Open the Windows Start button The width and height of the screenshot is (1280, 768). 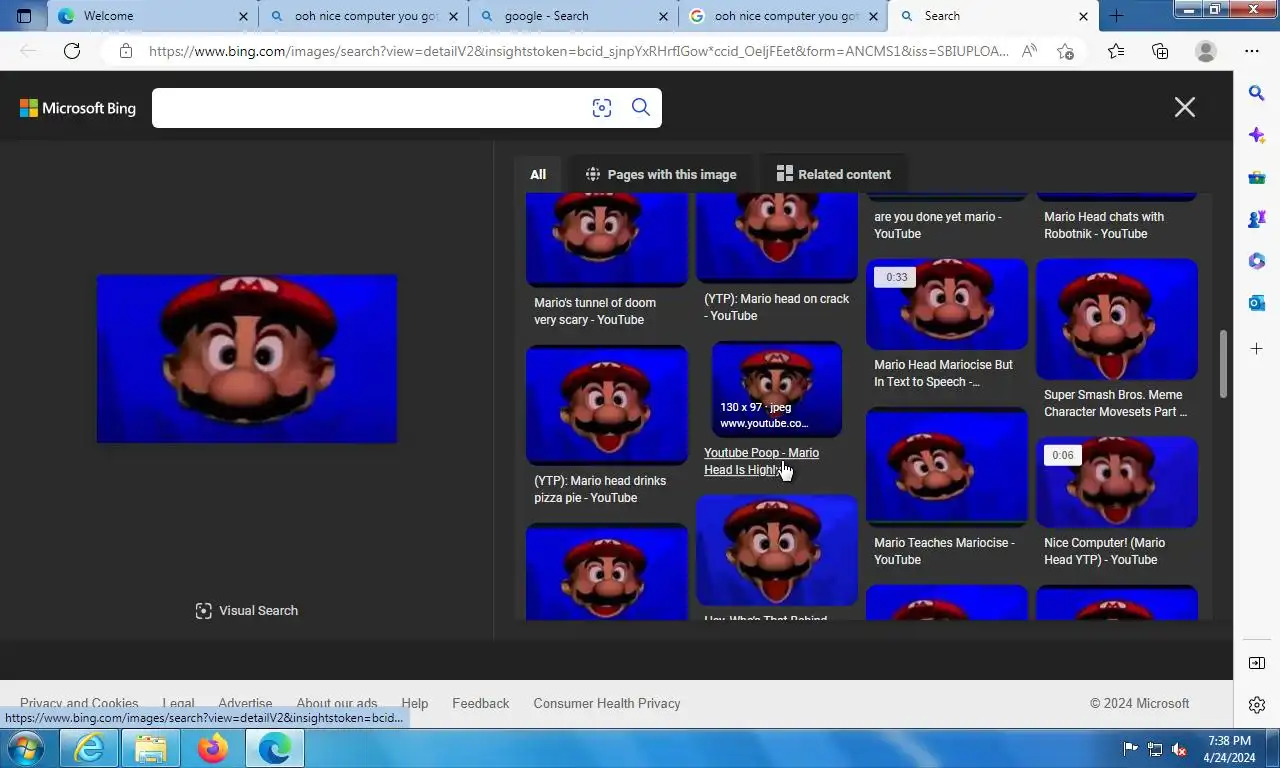tap(25, 748)
